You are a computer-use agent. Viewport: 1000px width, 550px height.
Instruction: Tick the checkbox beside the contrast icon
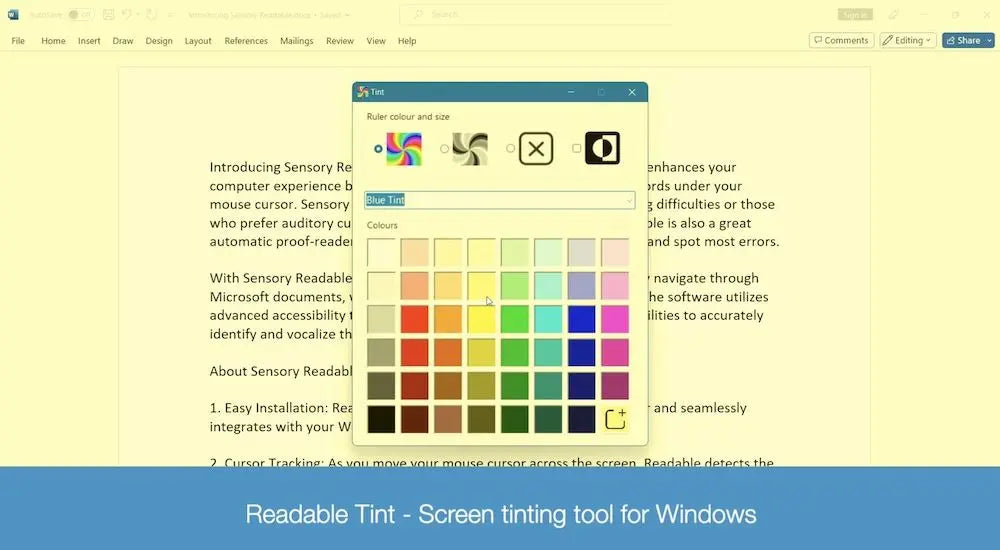click(x=577, y=148)
